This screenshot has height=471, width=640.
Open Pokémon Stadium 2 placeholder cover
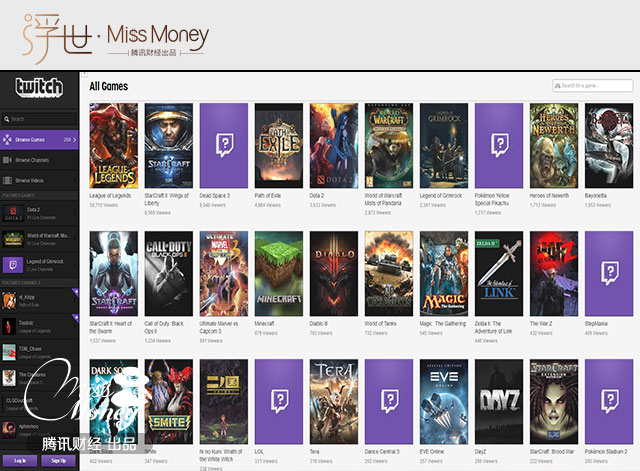click(x=609, y=402)
